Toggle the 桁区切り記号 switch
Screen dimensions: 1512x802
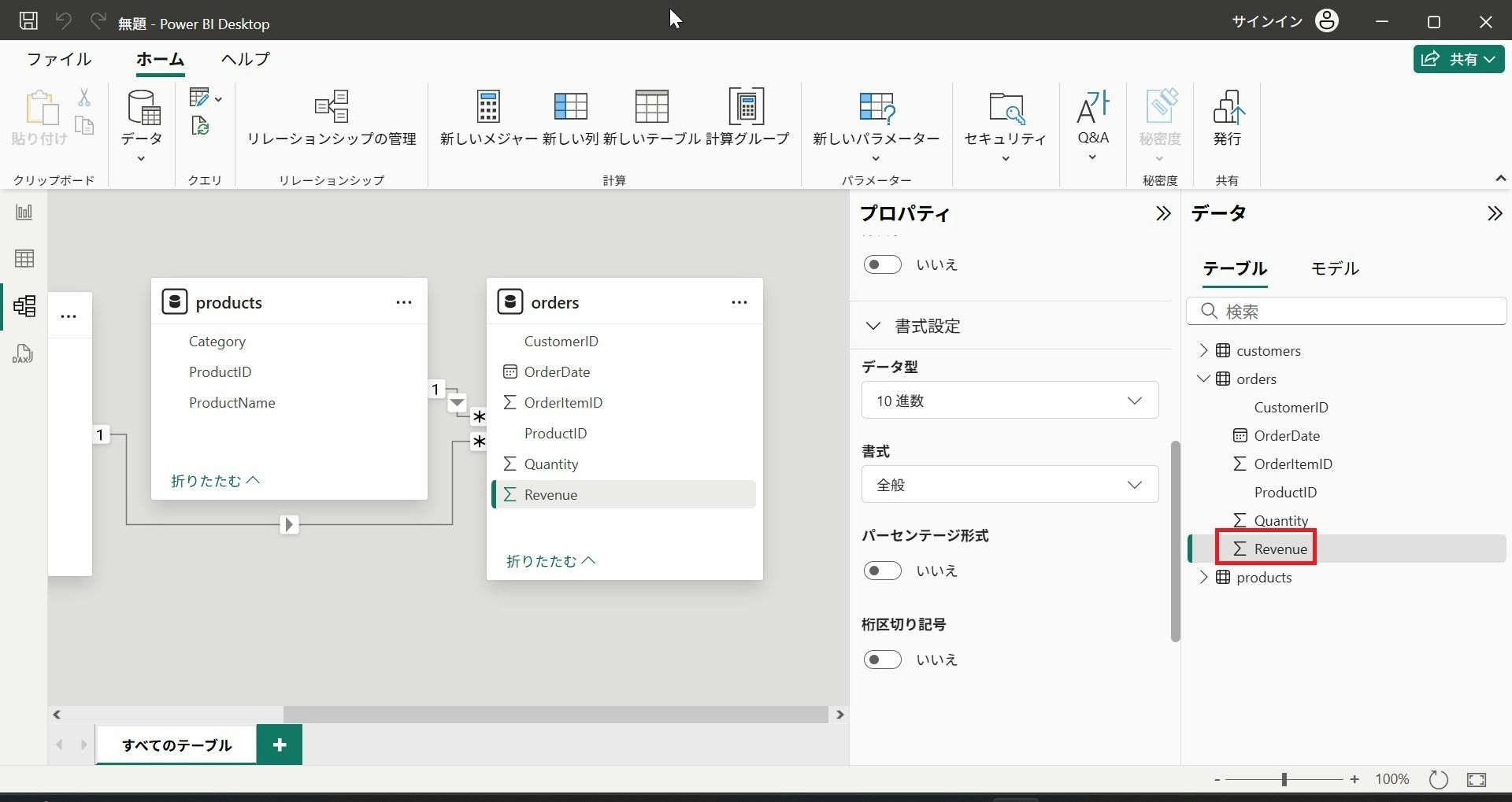click(x=882, y=660)
